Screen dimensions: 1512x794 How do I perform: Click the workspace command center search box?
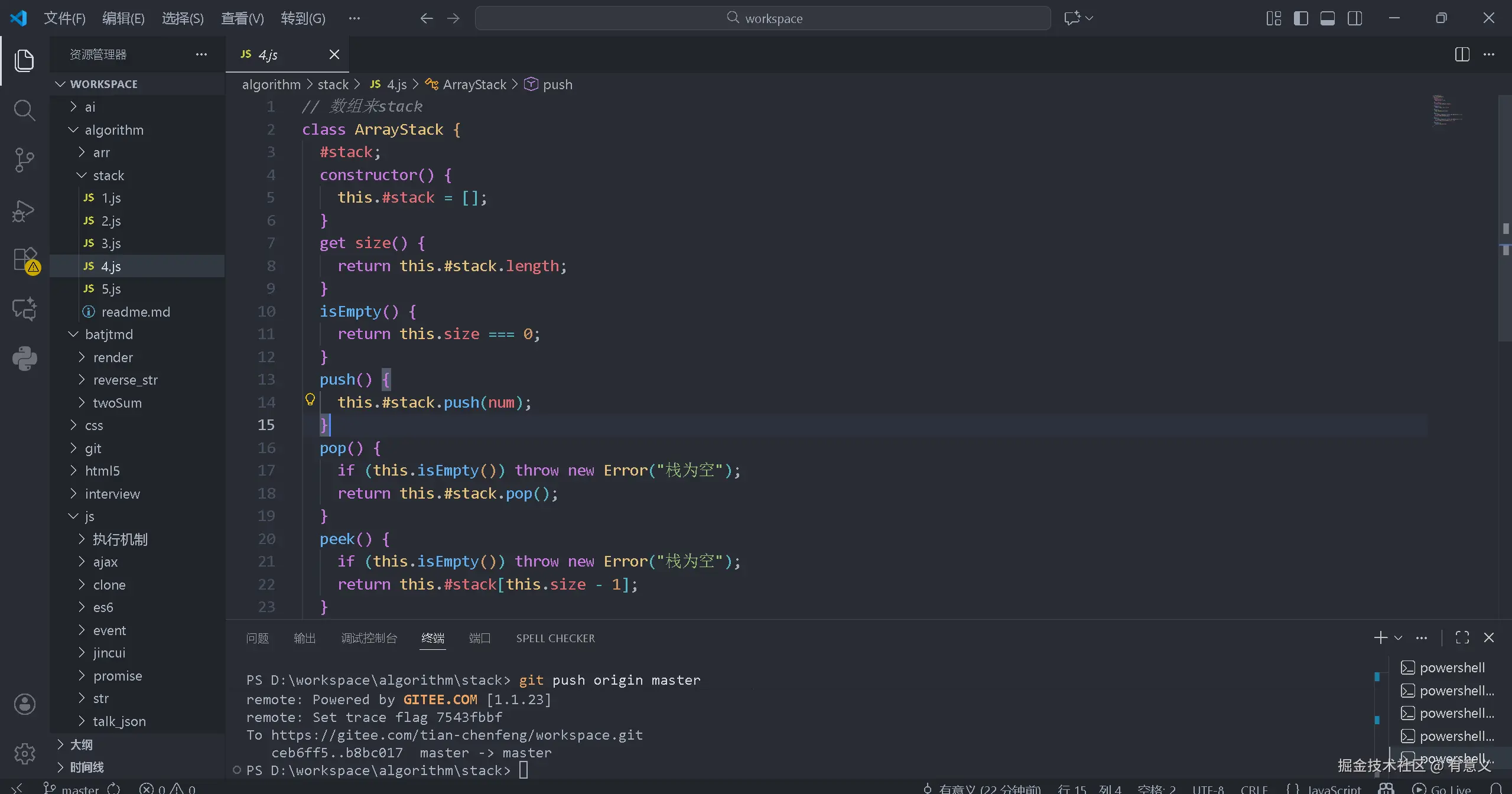(763, 18)
